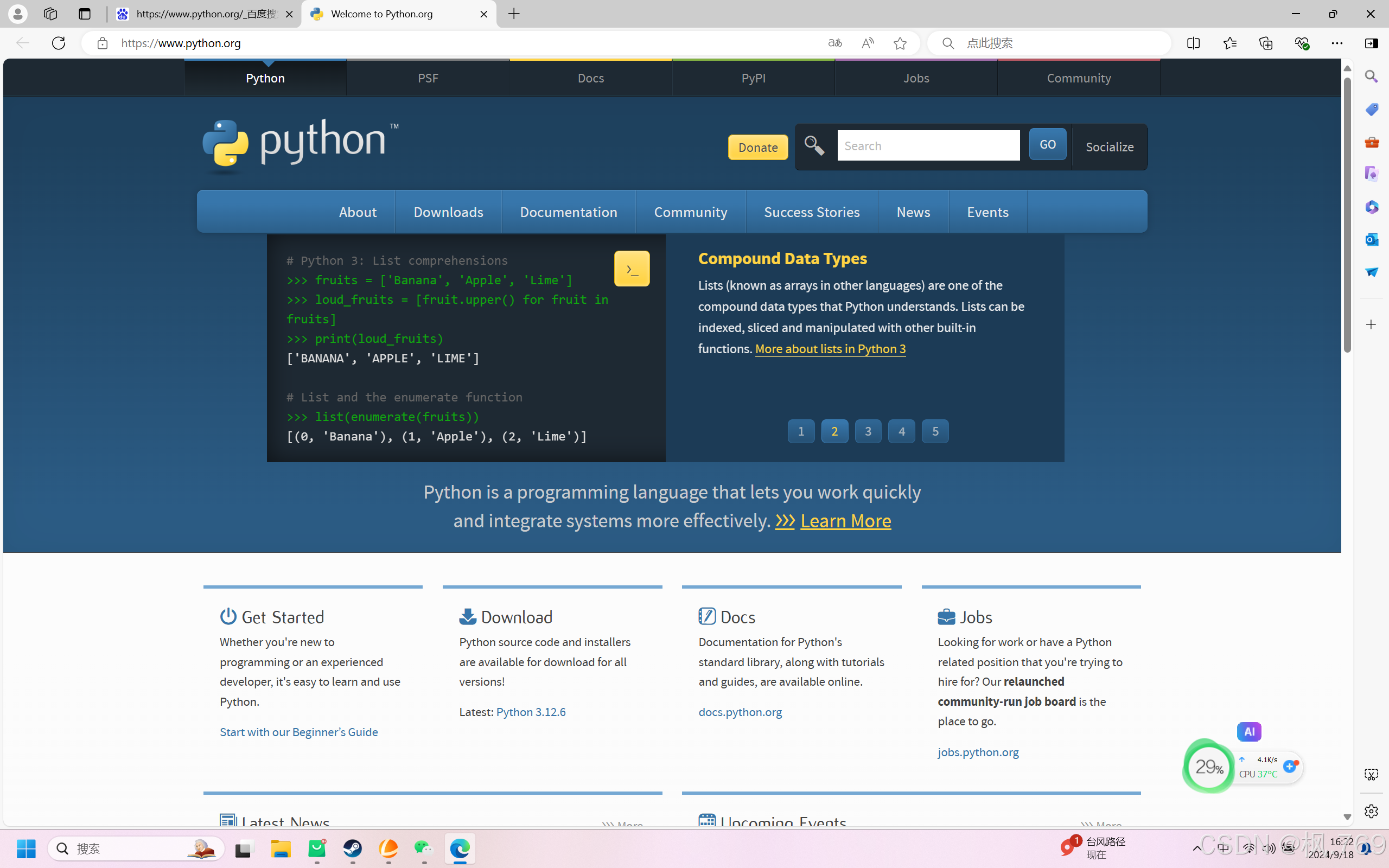Open the workspaces menu next to tabs
The width and height of the screenshot is (1389, 868).
point(50,14)
